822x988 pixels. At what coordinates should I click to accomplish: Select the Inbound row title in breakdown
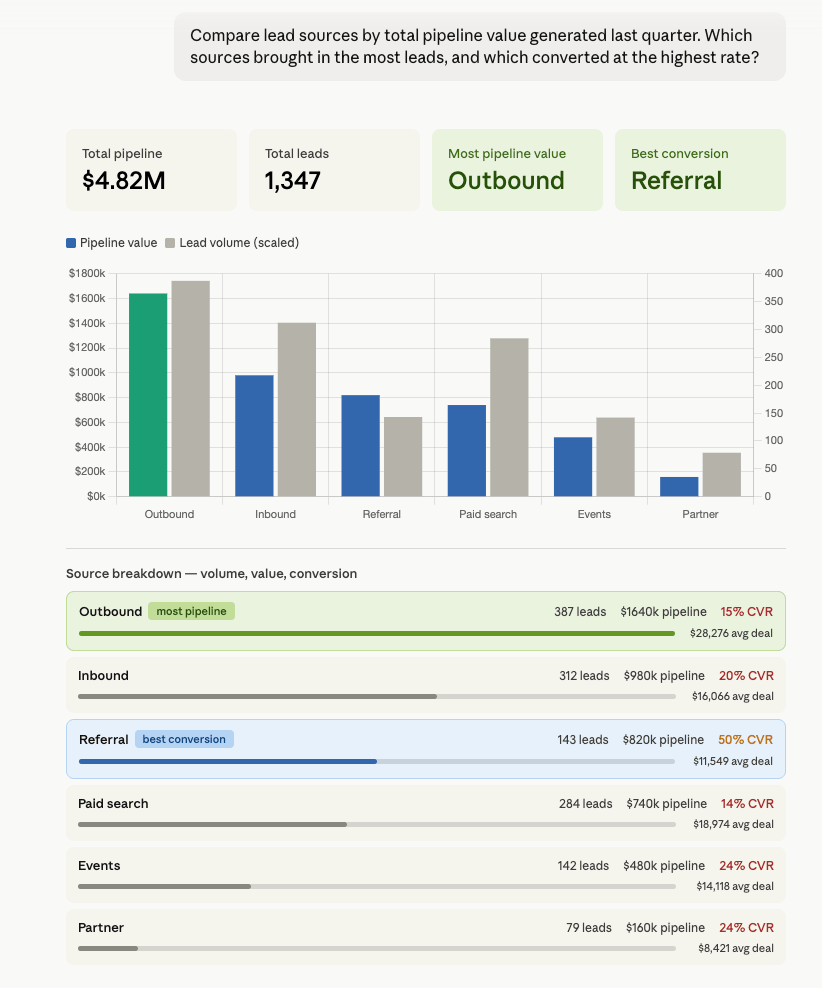[103, 675]
